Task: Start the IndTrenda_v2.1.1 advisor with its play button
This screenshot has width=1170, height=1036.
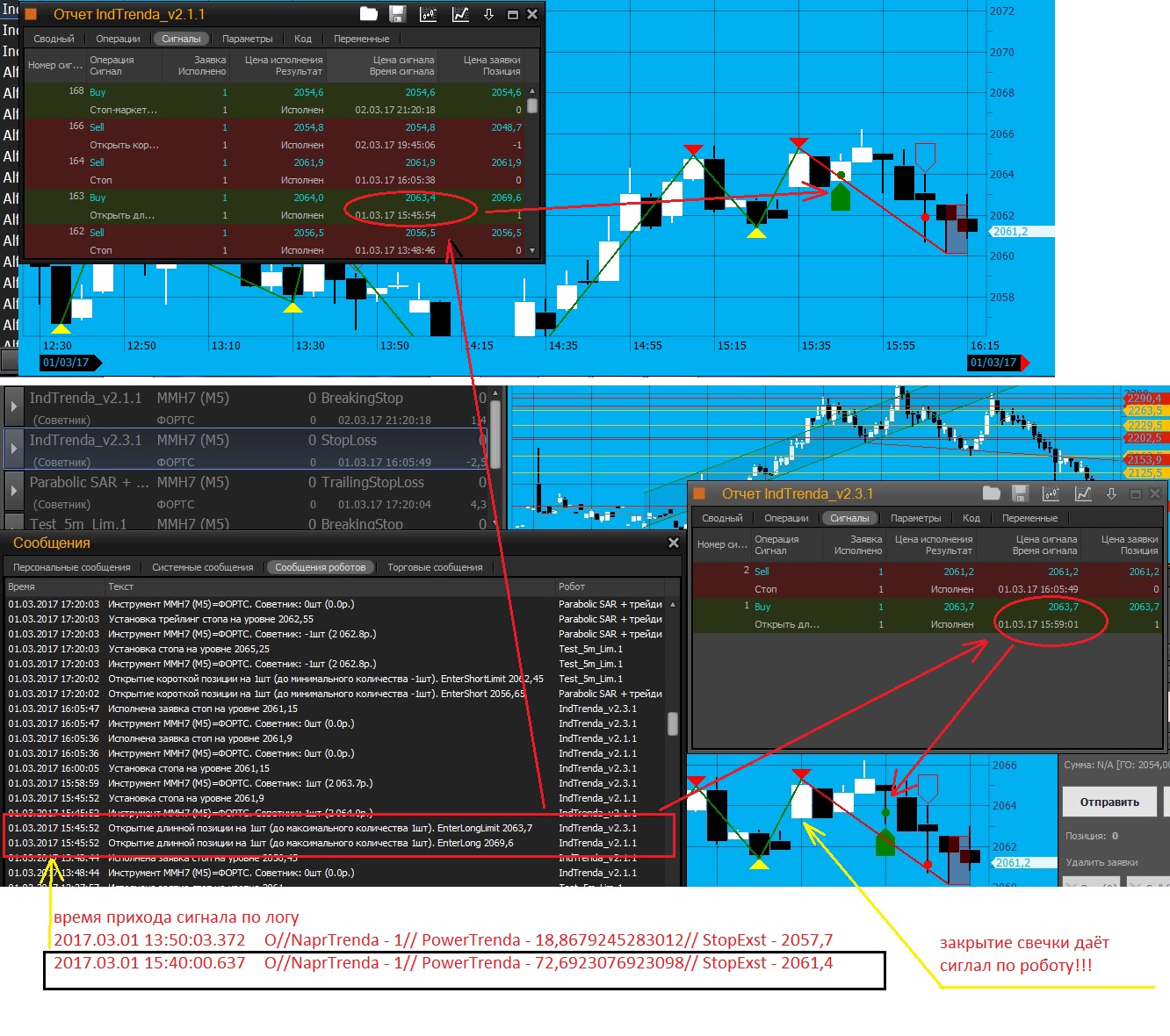Action: point(14,406)
